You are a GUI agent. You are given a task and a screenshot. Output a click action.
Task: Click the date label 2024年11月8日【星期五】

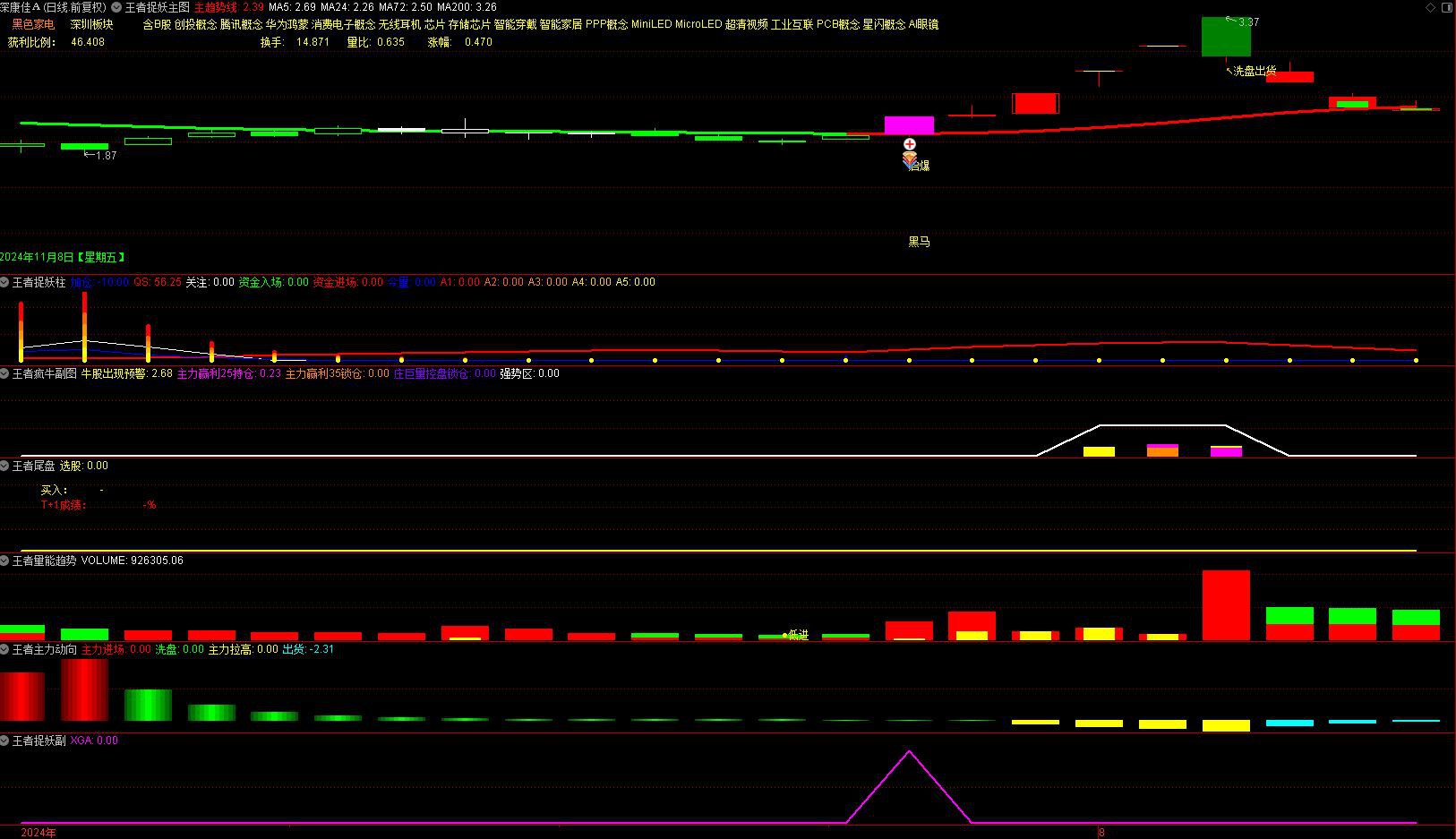click(x=63, y=258)
